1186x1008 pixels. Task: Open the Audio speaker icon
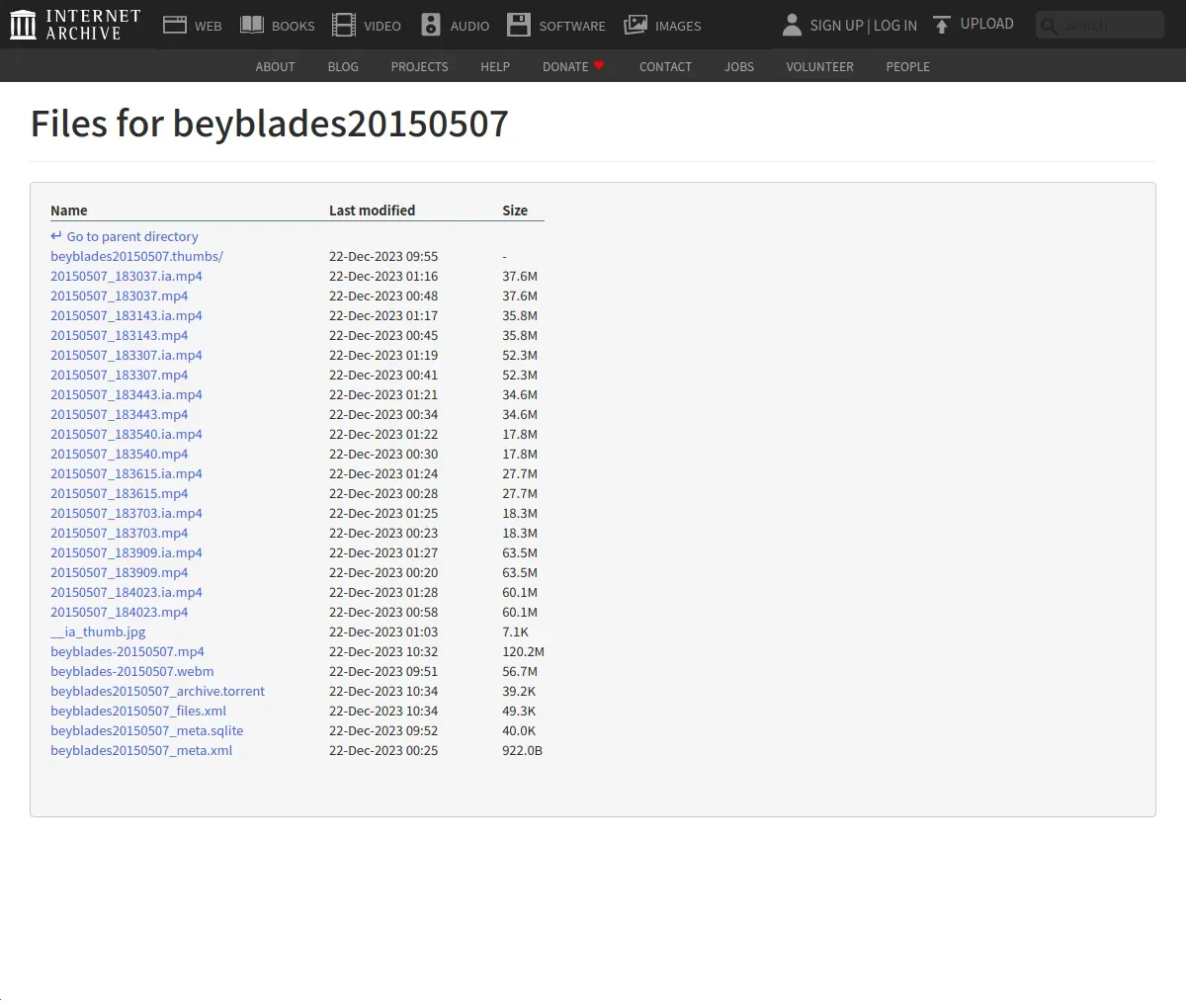pos(431,25)
